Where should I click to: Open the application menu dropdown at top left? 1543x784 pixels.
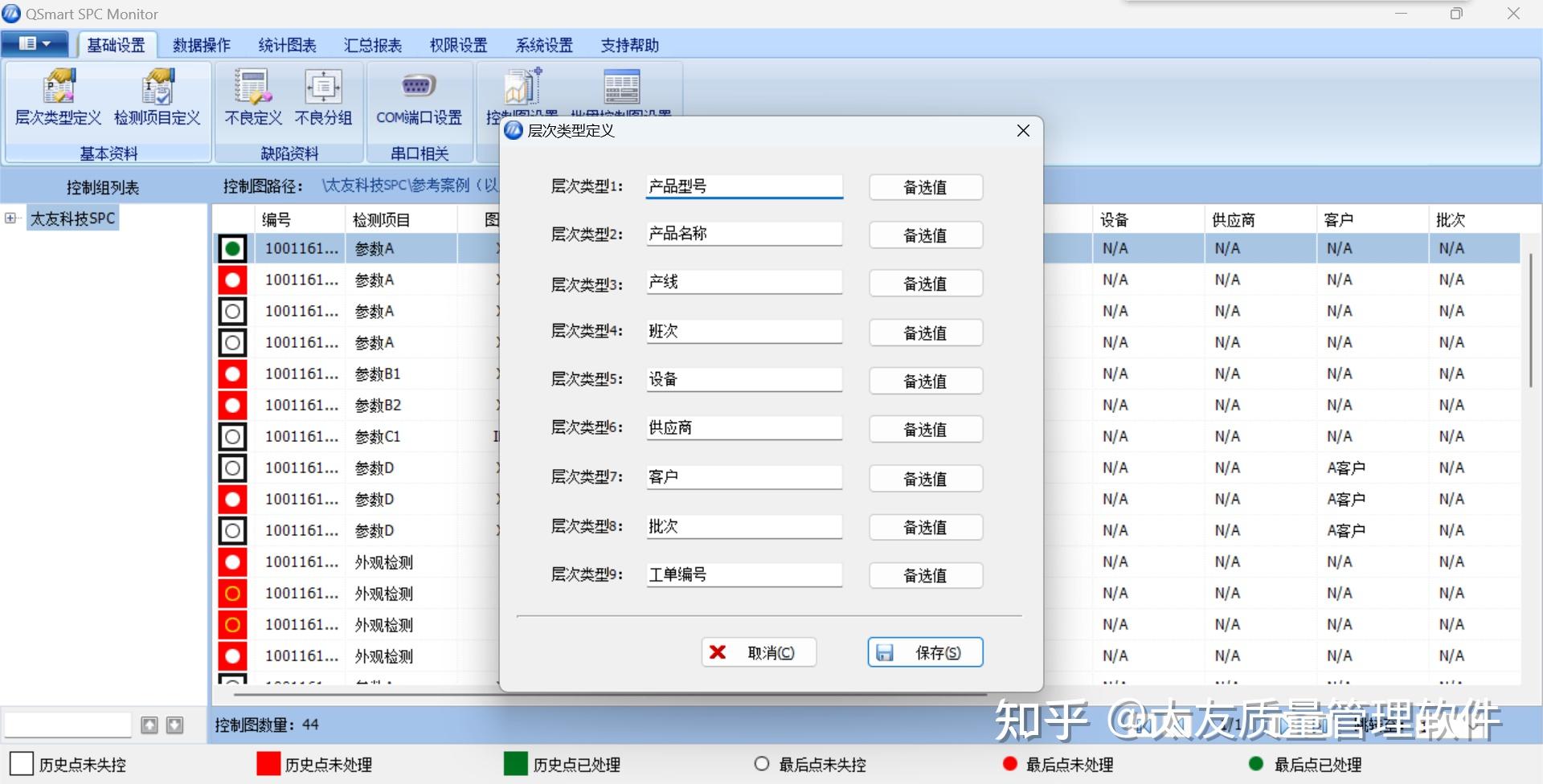pyautogui.click(x=34, y=43)
